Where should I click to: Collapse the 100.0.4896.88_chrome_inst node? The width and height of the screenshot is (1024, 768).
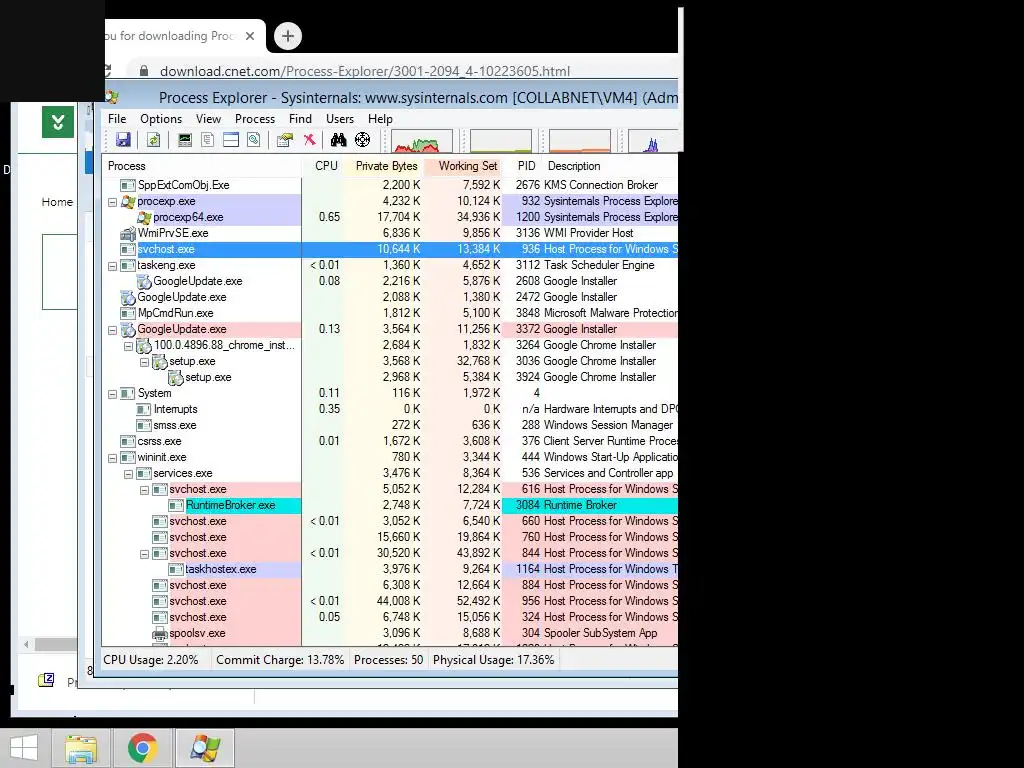click(x=129, y=346)
